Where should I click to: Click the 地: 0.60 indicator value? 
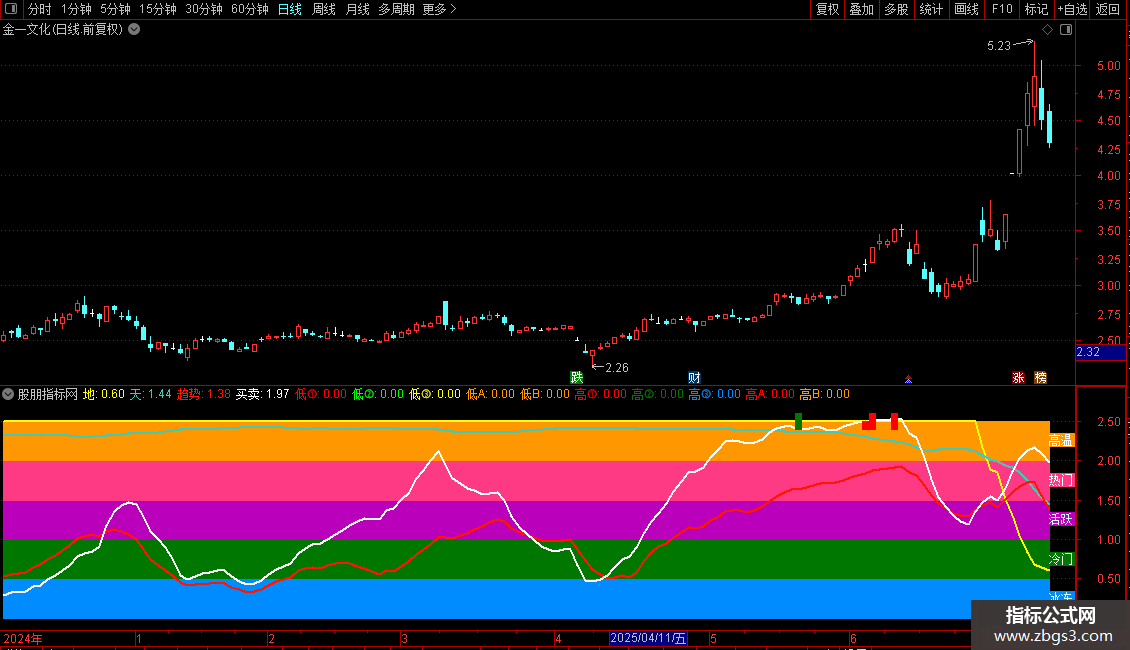click(x=104, y=394)
